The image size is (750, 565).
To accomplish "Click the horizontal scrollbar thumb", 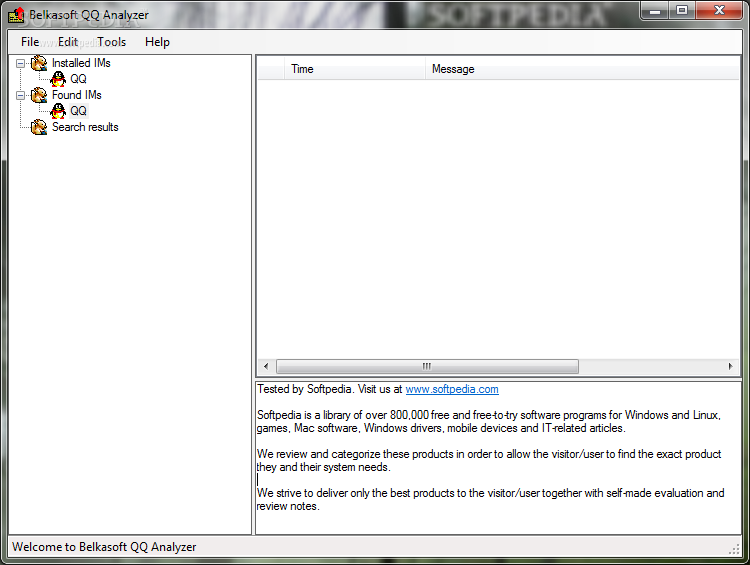I will click(427, 366).
